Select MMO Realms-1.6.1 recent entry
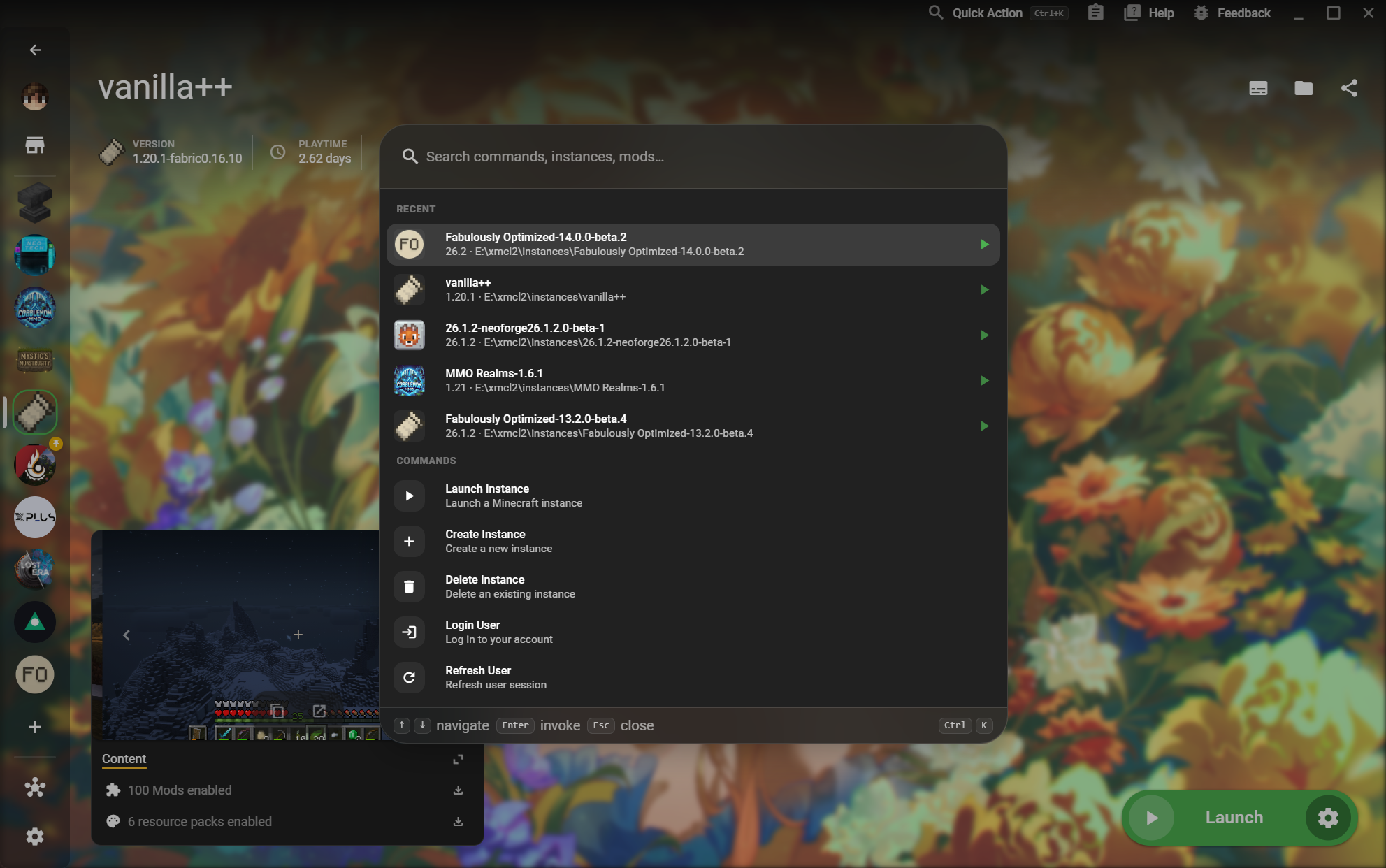1386x868 pixels. (x=693, y=381)
